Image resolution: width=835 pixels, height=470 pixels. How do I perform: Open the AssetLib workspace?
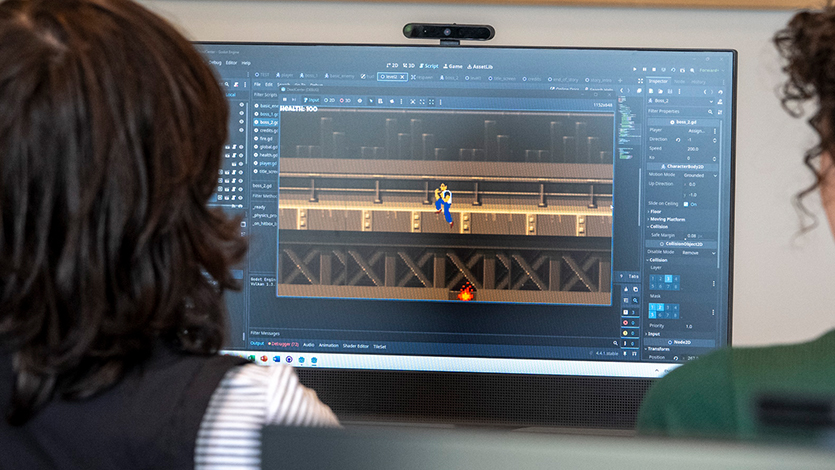click(480, 67)
